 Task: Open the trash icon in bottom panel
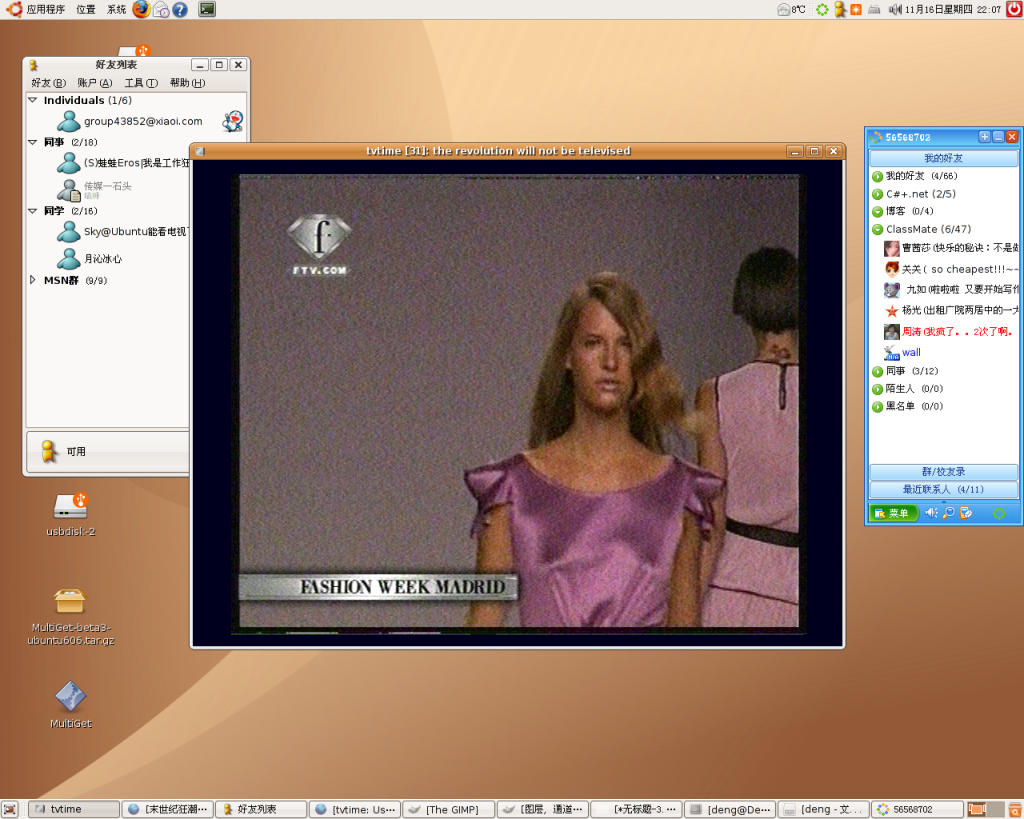(1014, 809)
